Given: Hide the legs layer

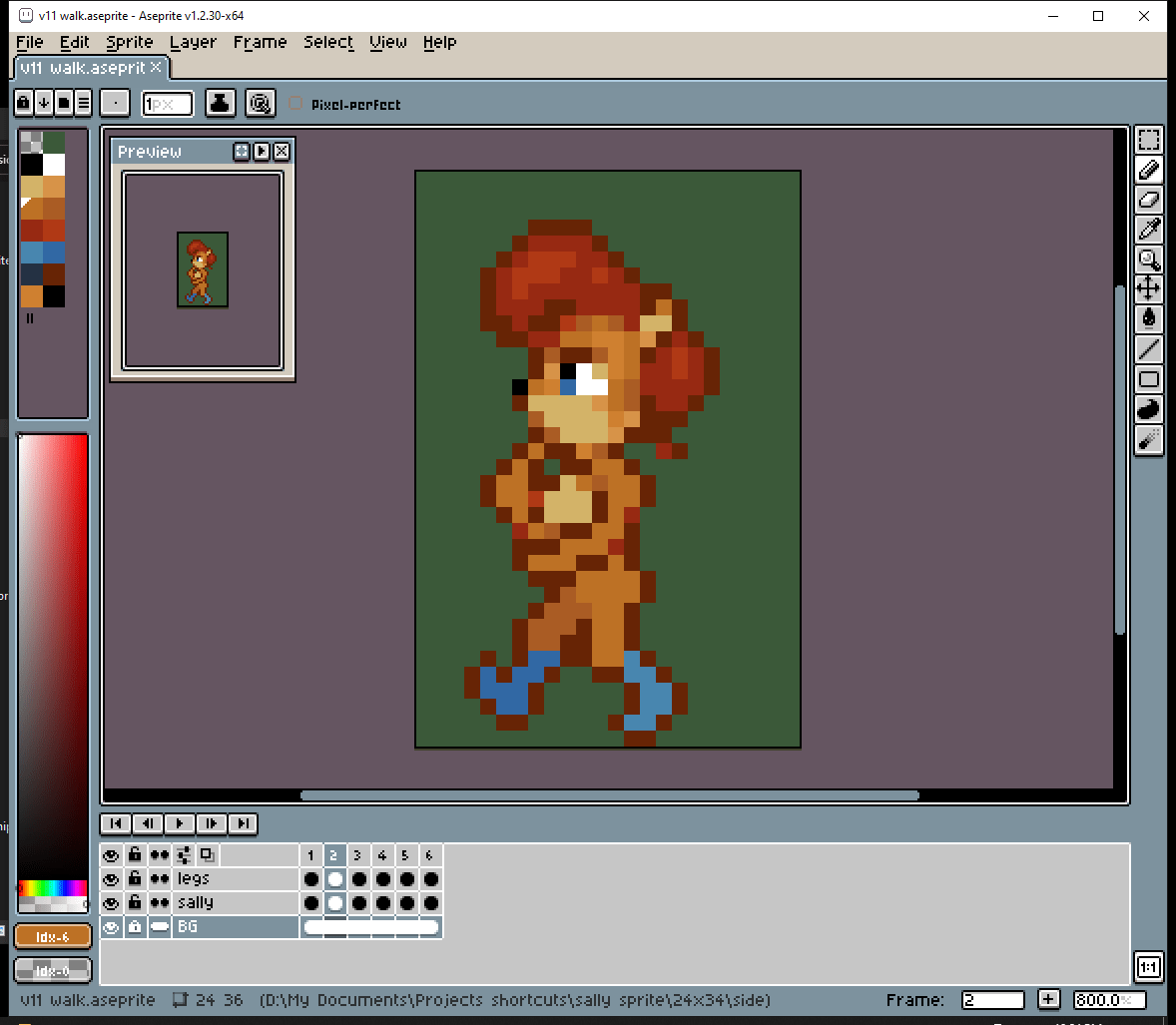Looking at the screenshot, I should coord(111,879).
